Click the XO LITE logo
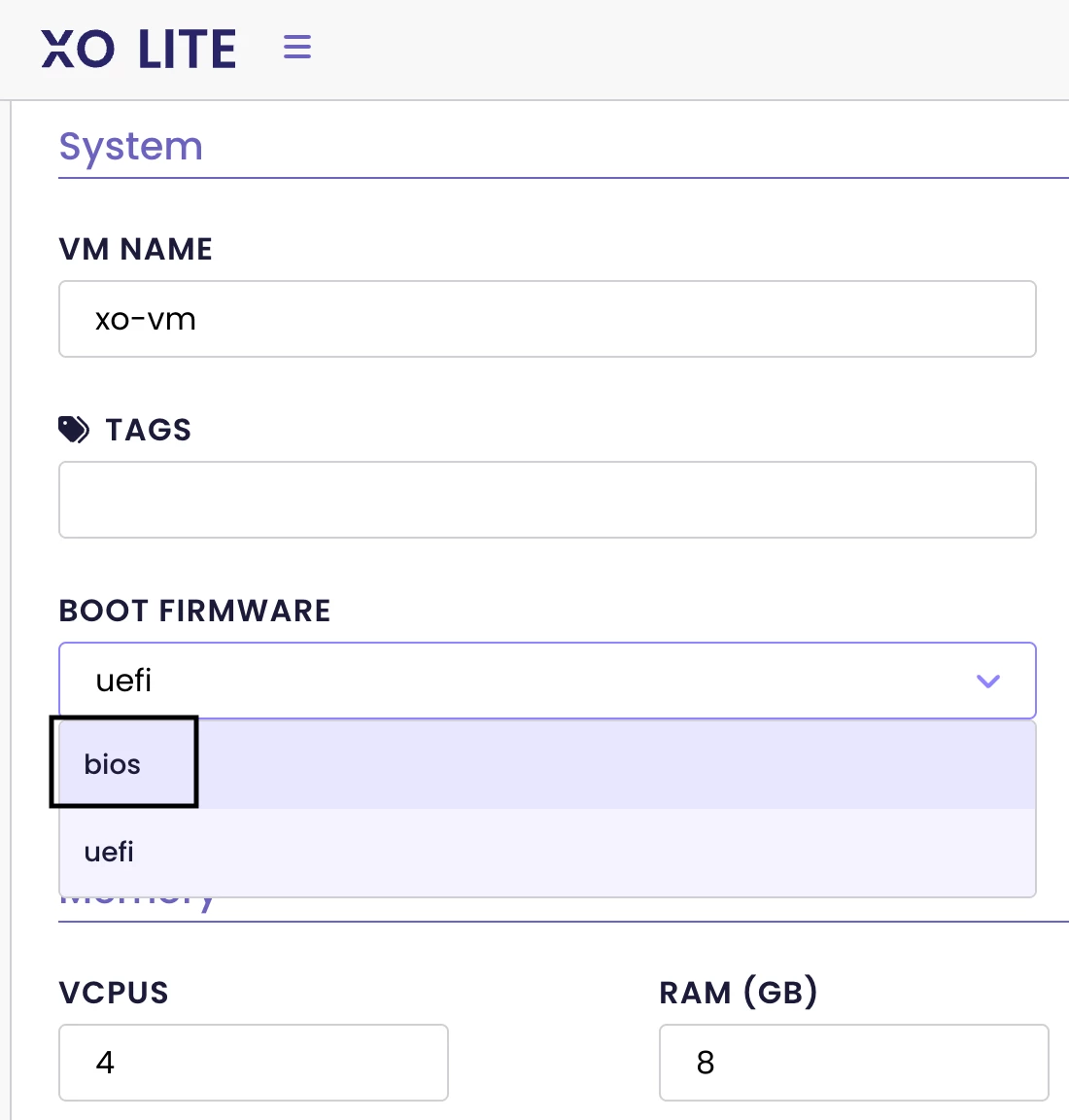 pyautogui.click(x=139, y=50)
